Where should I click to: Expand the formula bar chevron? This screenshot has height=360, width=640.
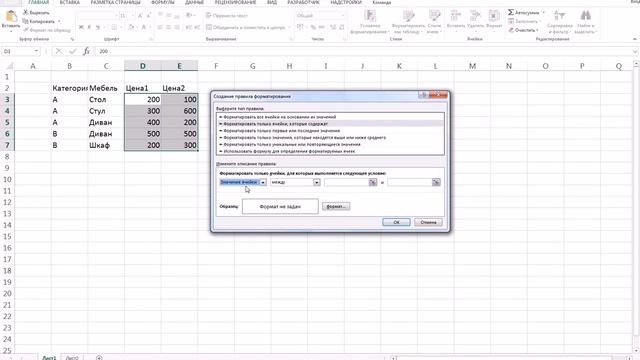coord(635,51)
